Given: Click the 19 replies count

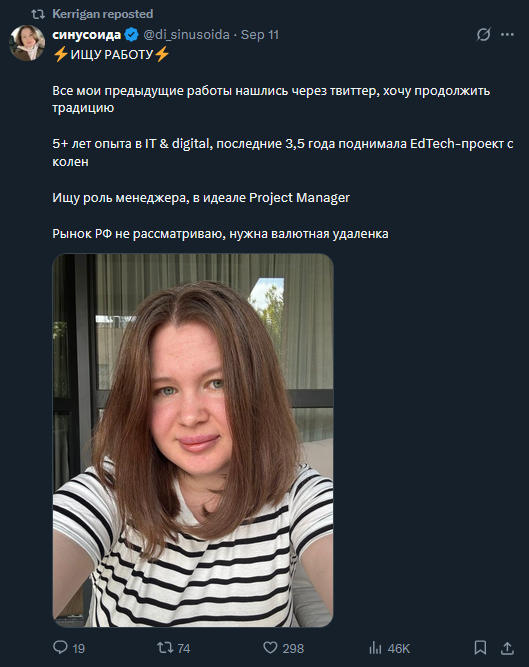Looking at the screenshot, I should point(79,648).
